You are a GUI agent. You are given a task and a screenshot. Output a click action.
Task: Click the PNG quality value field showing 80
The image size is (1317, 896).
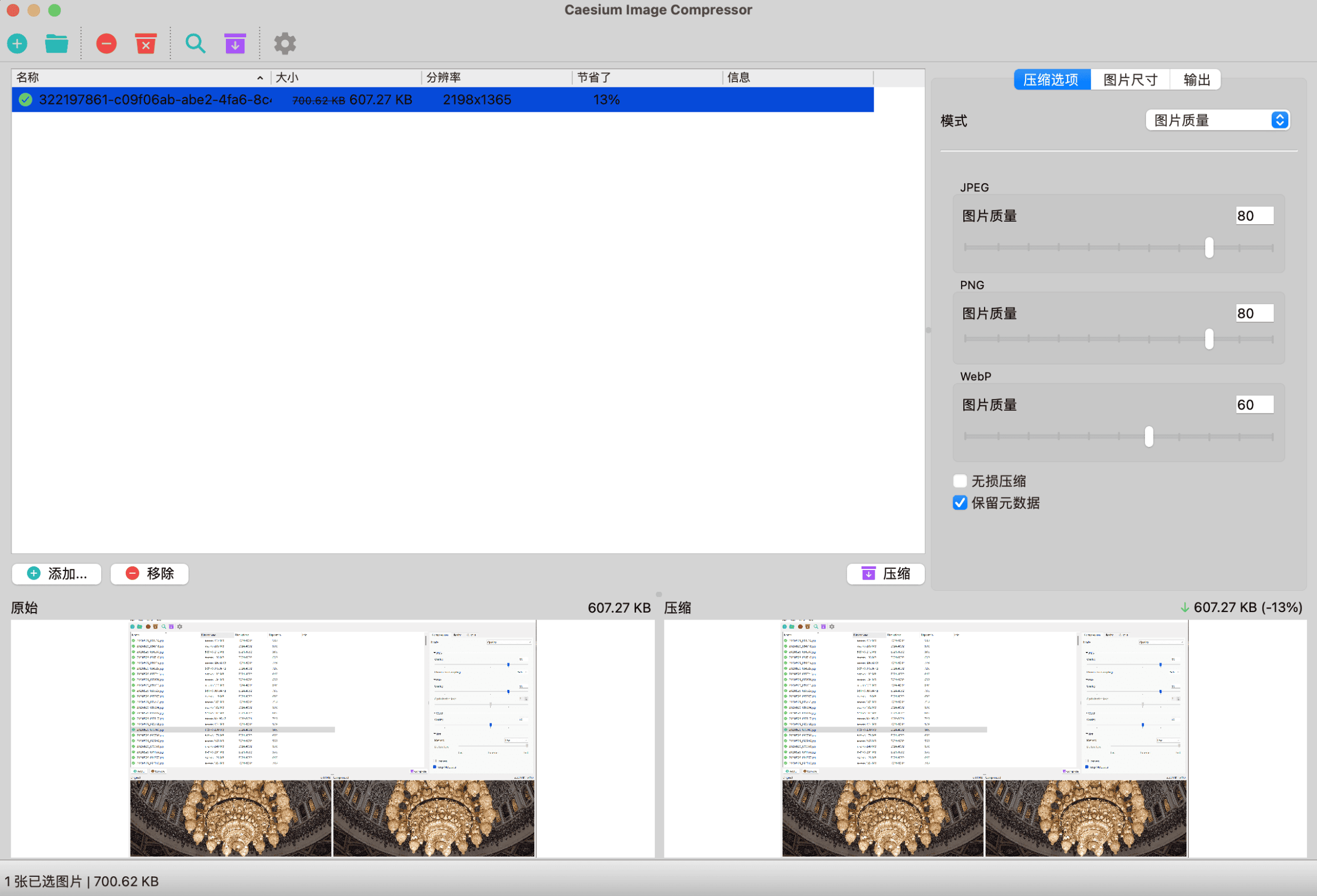coord(1254,313)
